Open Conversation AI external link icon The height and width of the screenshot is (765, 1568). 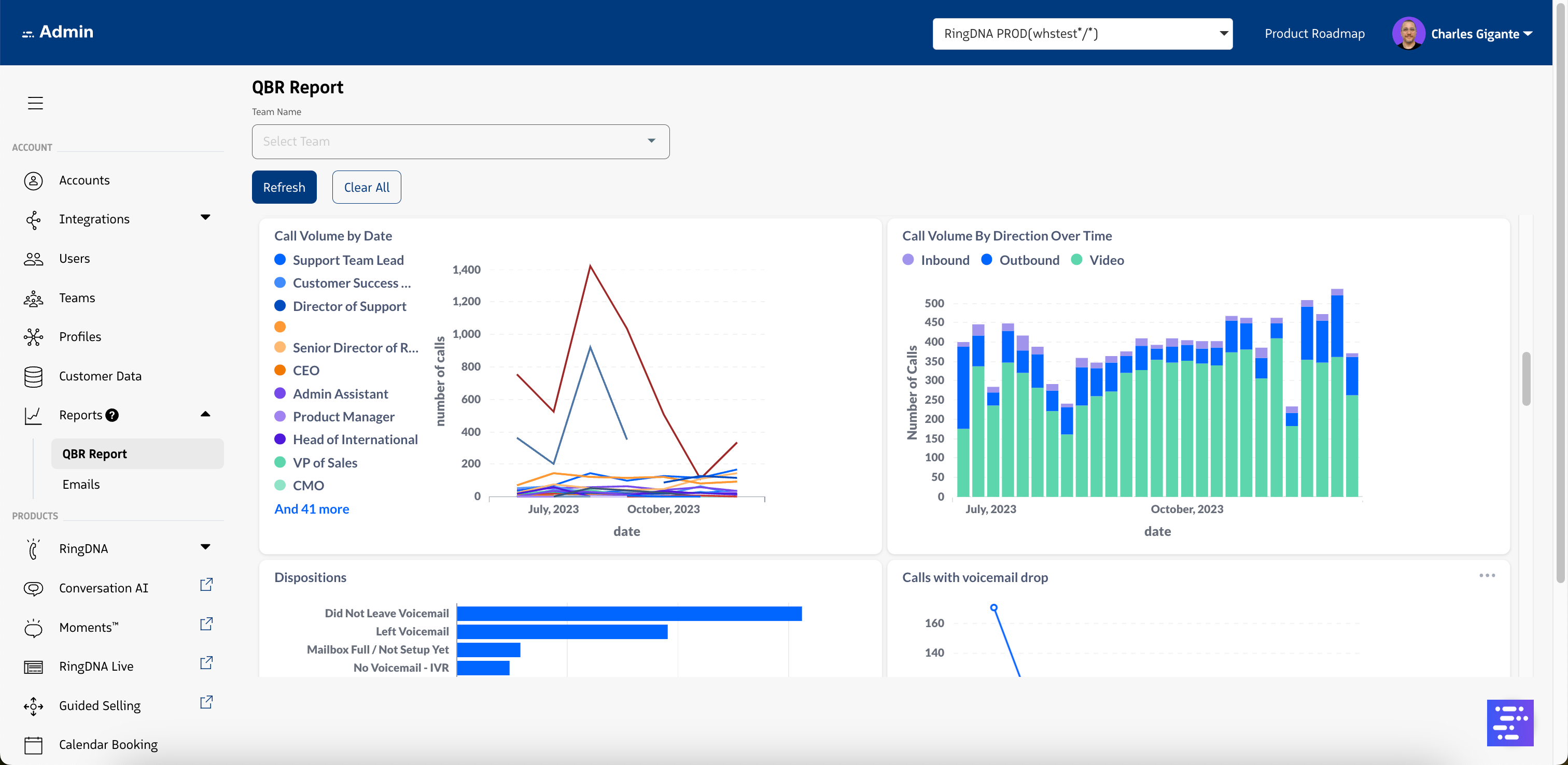pos(206,585)
